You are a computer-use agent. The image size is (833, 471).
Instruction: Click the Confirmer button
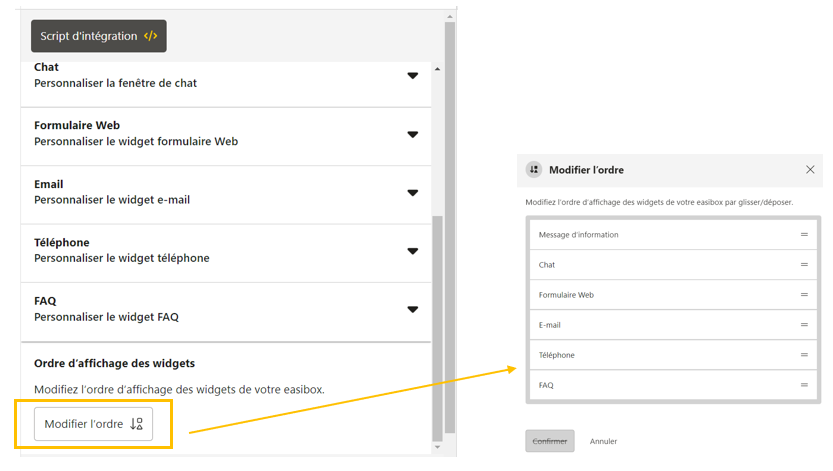coord(550,441)
